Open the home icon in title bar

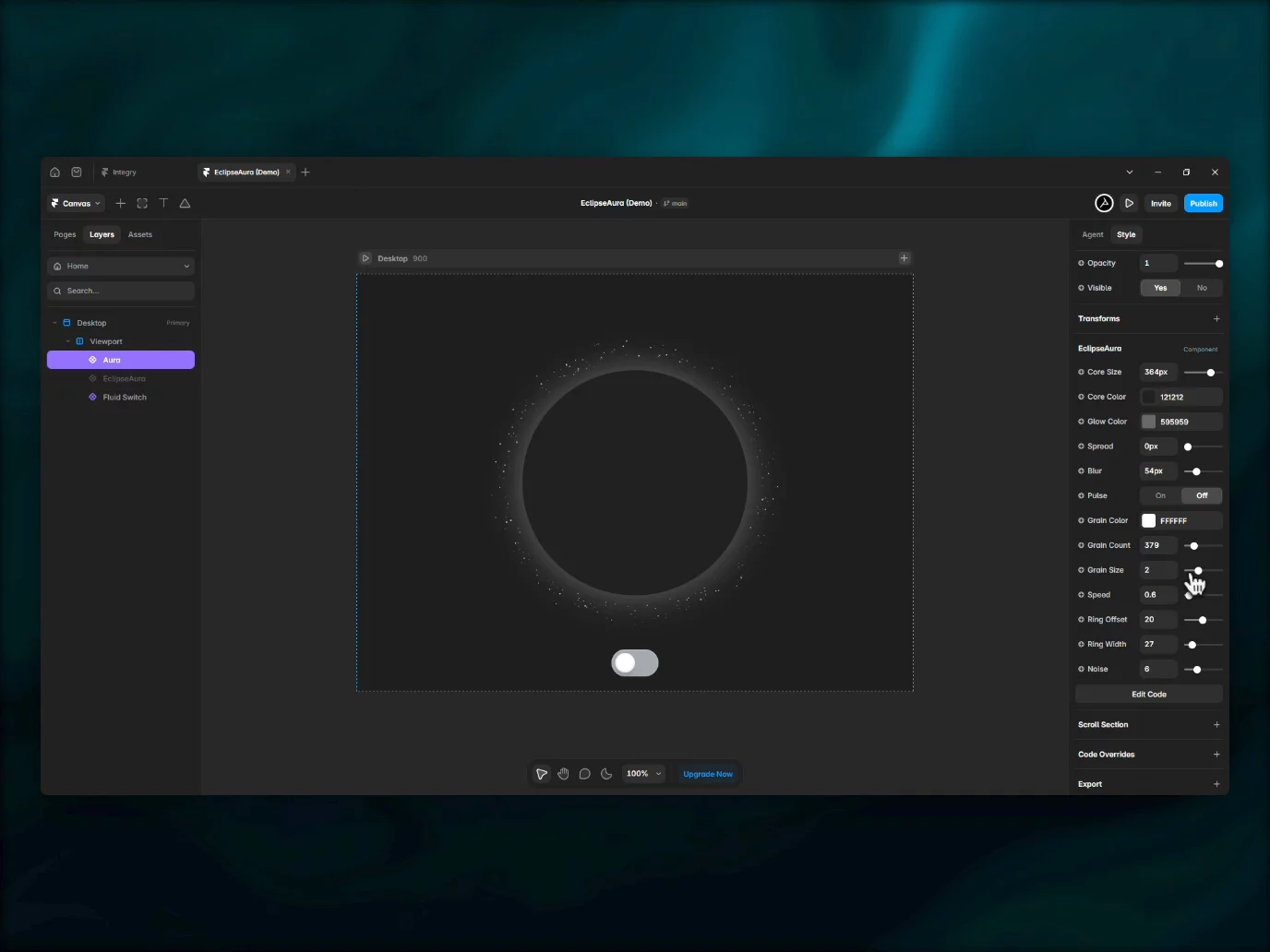(x=54, y=173)
